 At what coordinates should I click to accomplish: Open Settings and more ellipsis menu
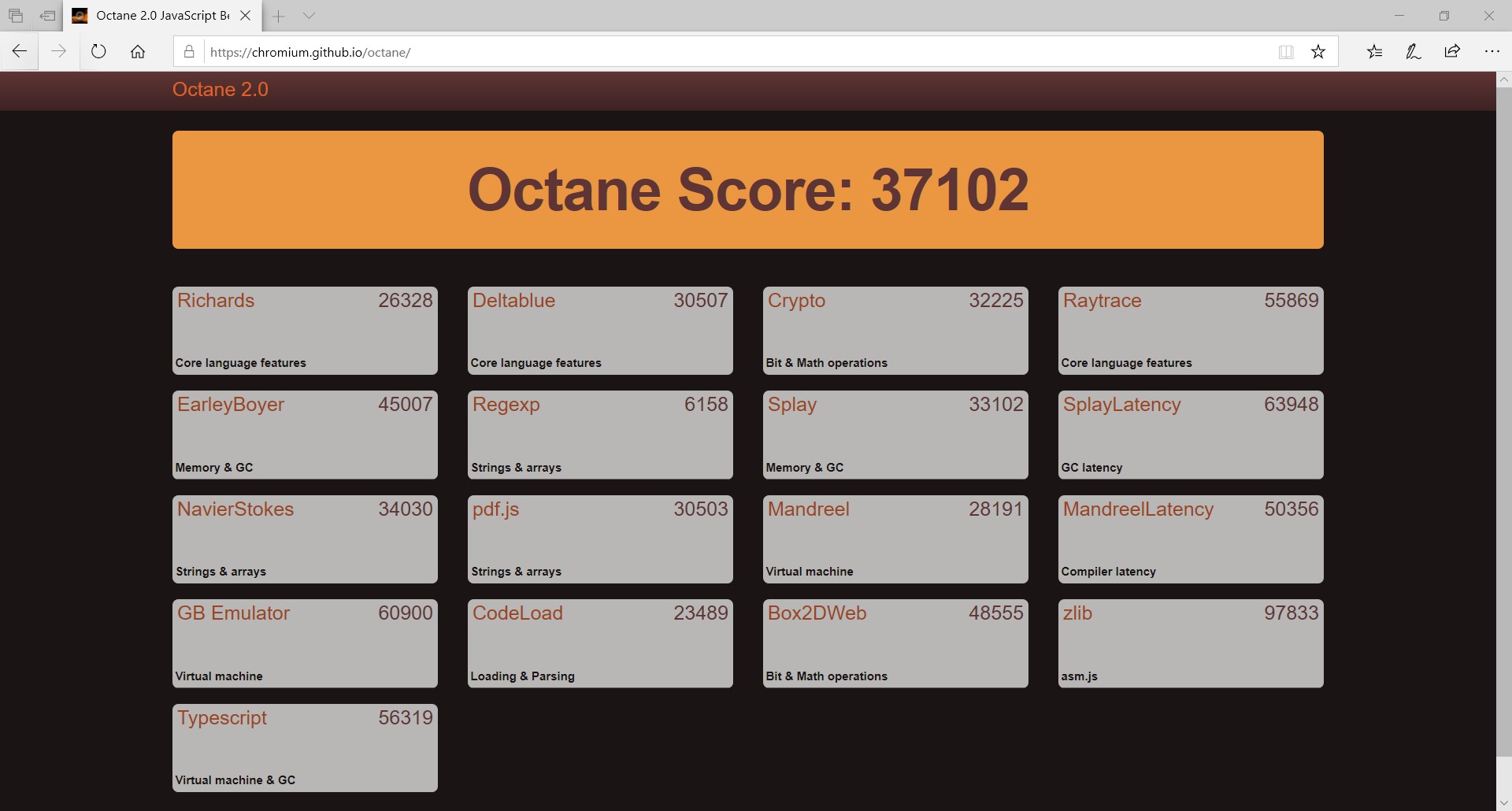pos(1492,52)
